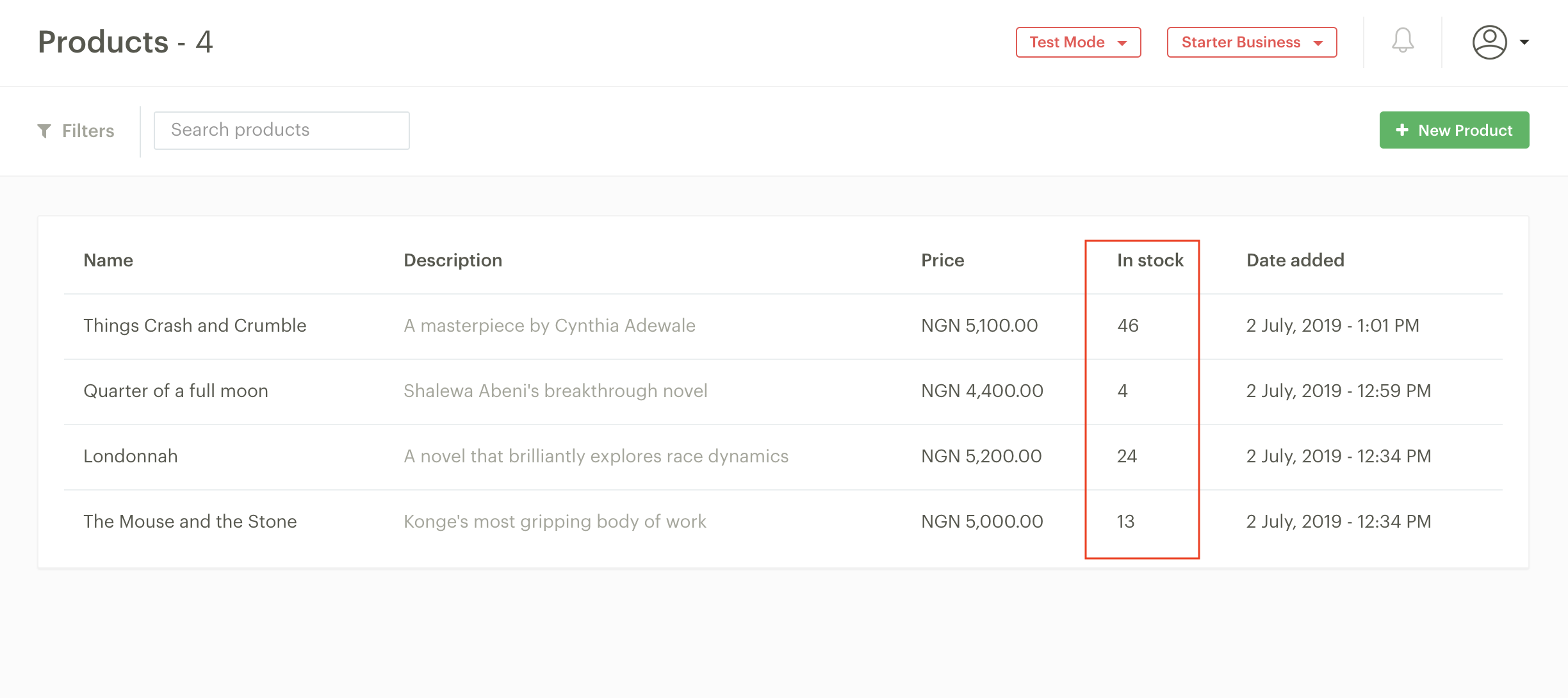Open the Londonnah product row
The image size is (1568, 698).
click(783, 457)
